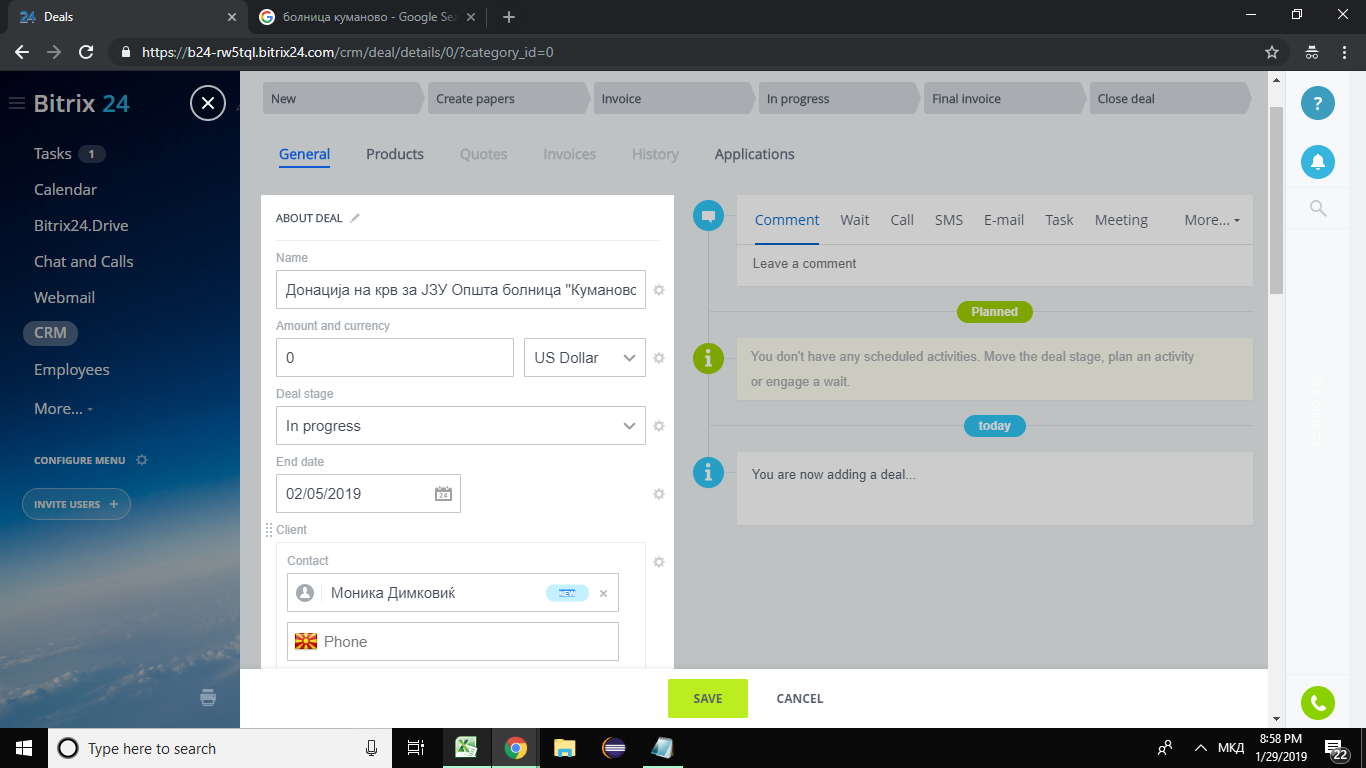
Task: Click the search magnifier in right panel
Action: click(1317, 208)
